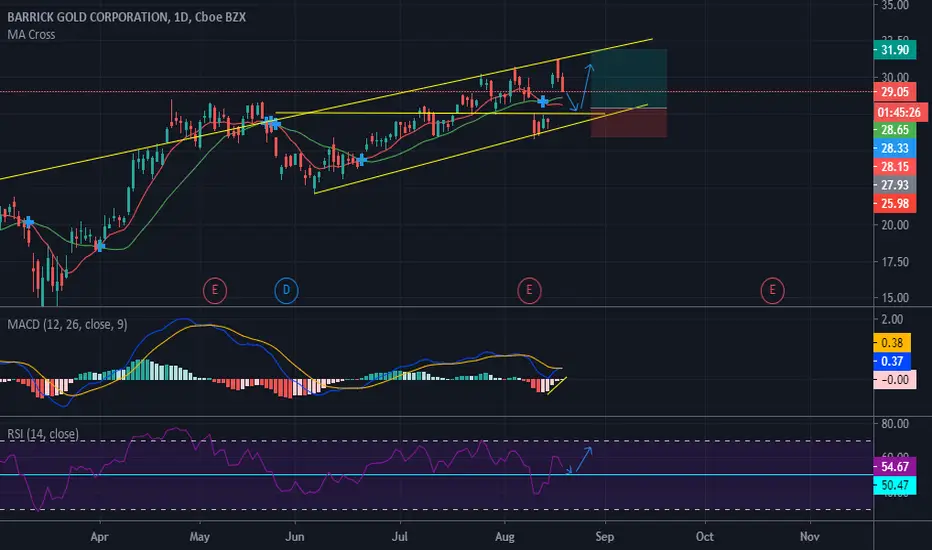
Task: Select the MA Cross indicator label
Action: point(31,34)
